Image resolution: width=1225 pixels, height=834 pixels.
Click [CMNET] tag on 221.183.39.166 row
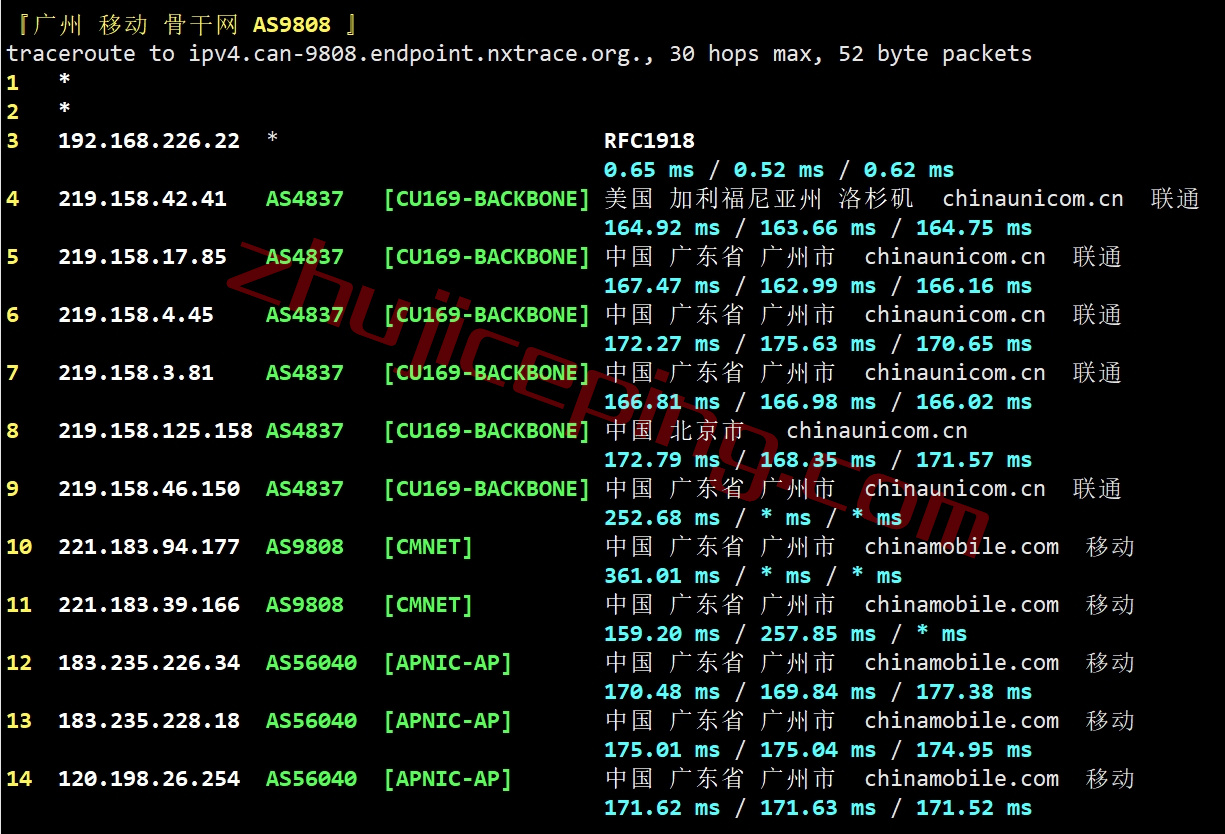428,605
